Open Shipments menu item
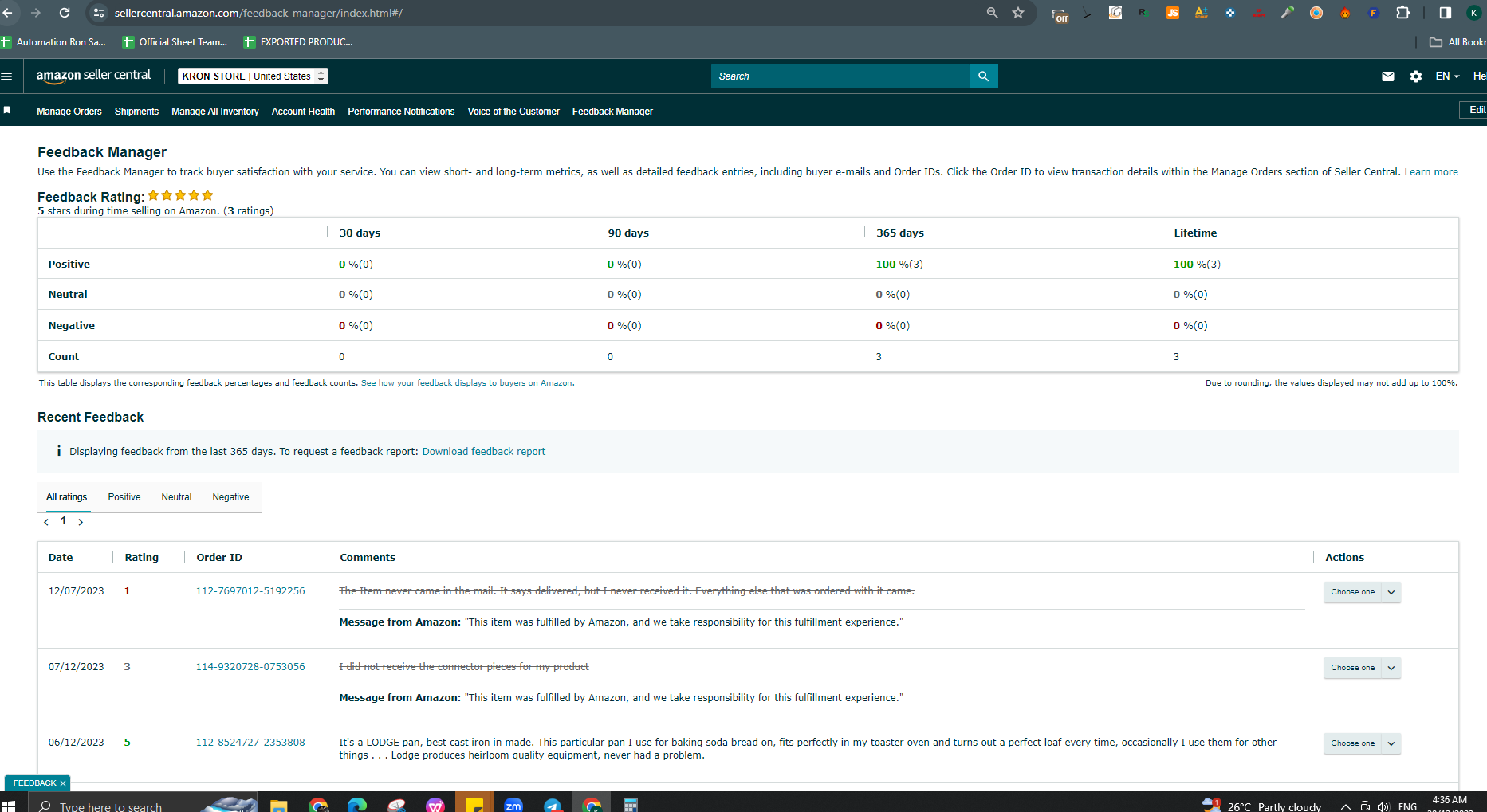The height and width of the screenshot is (812, 1487). point(136,112)
